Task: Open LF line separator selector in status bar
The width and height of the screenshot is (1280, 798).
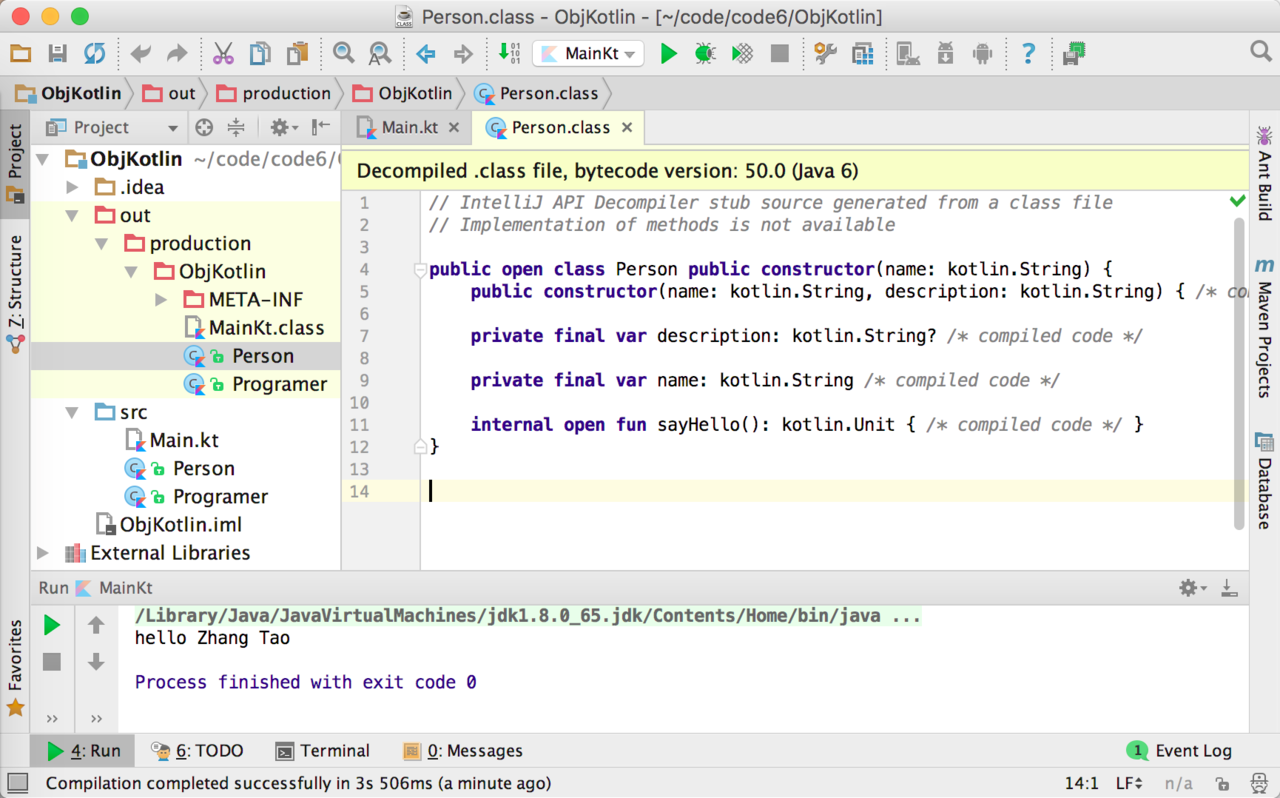Action: 1129,783
